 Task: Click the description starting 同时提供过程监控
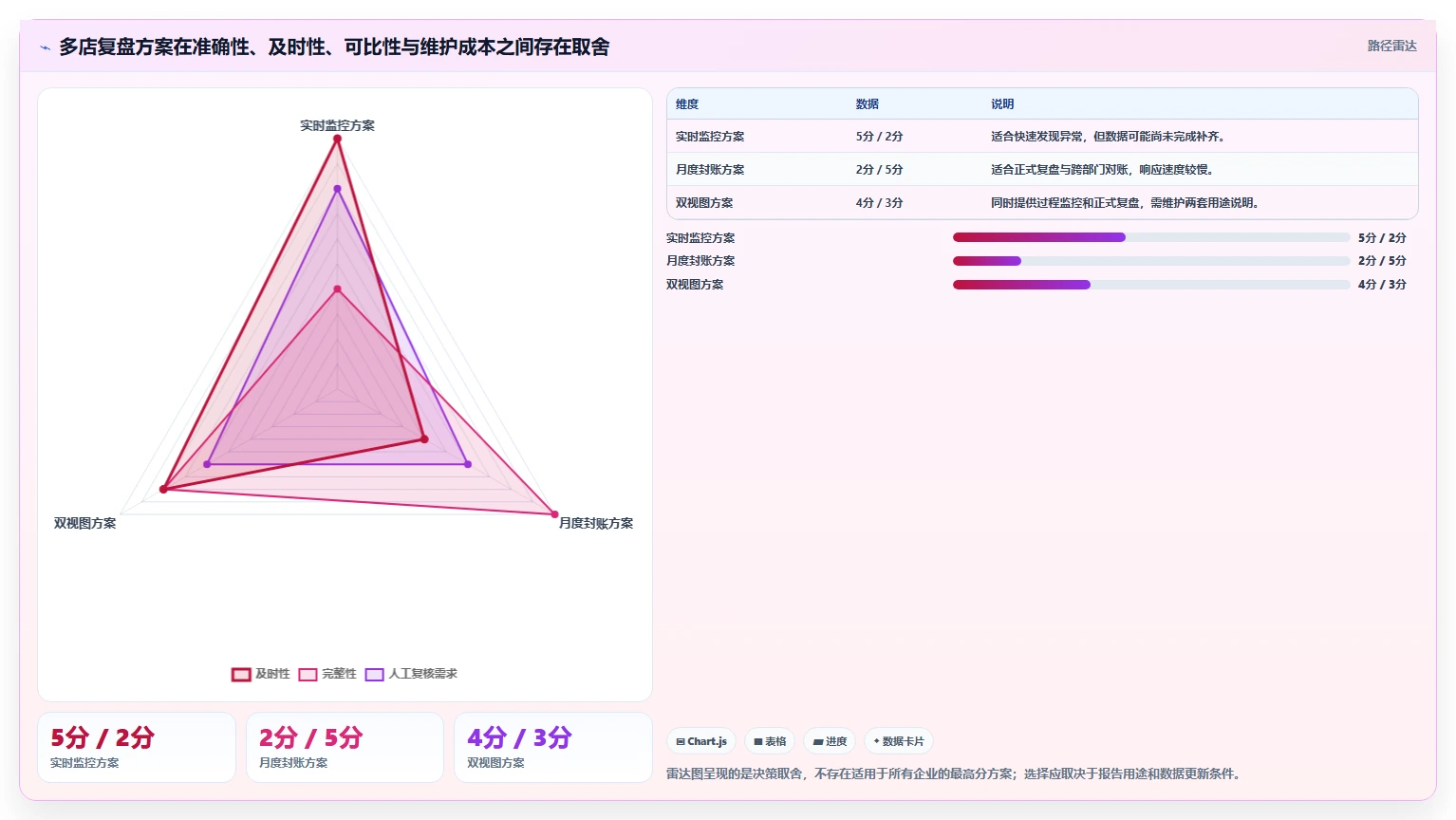pos(1127,203)
